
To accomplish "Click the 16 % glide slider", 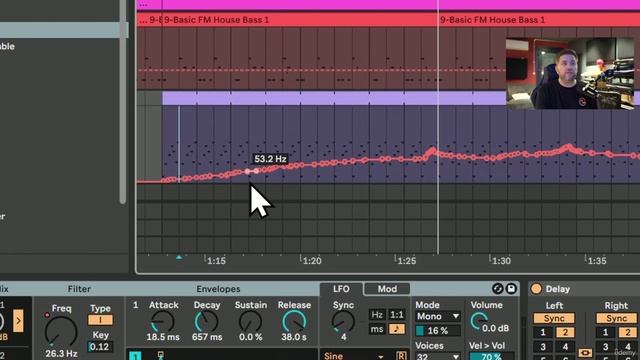I will 438,330.
